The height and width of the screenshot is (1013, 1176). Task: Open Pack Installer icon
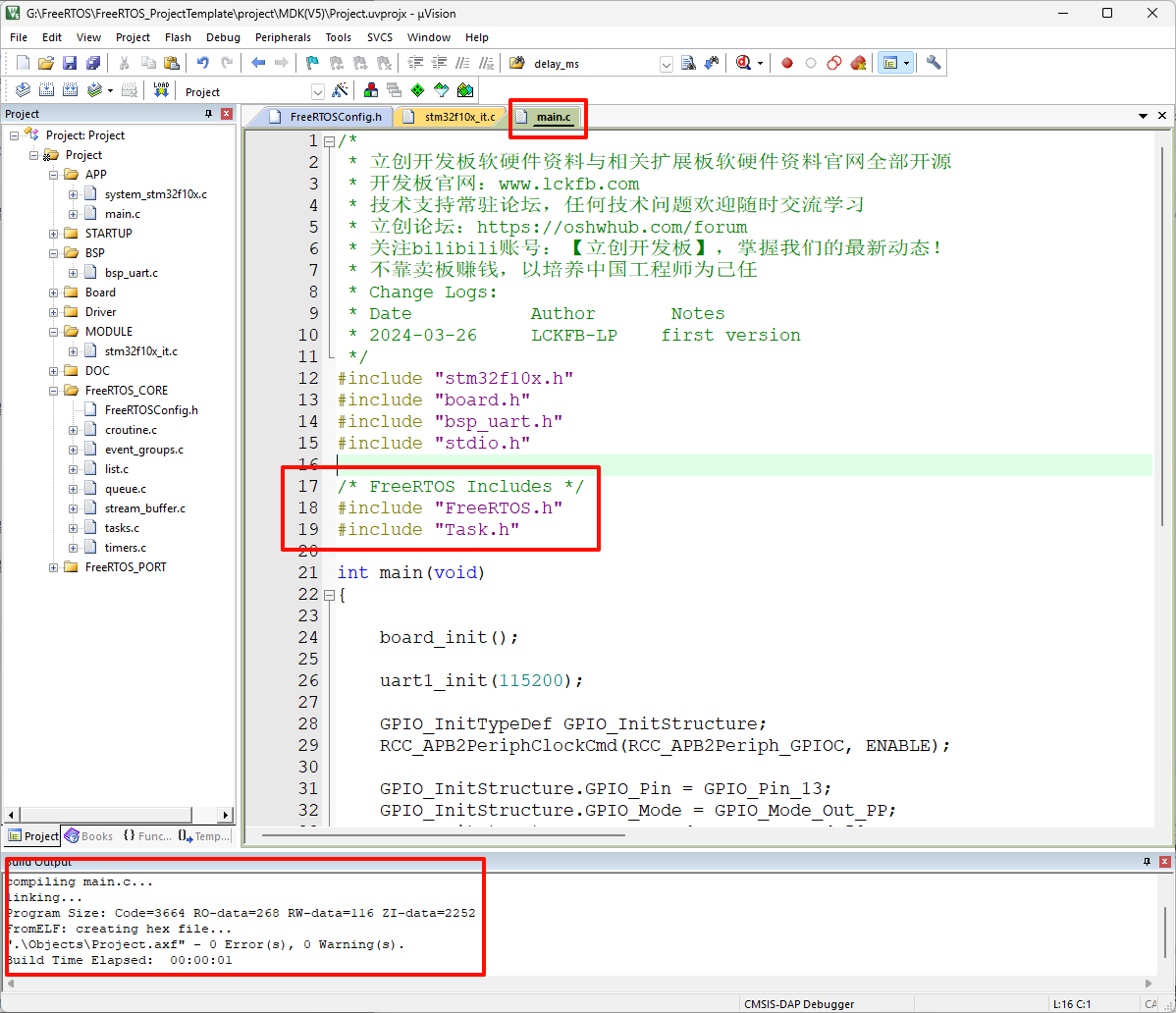click(x=465, y=90)
